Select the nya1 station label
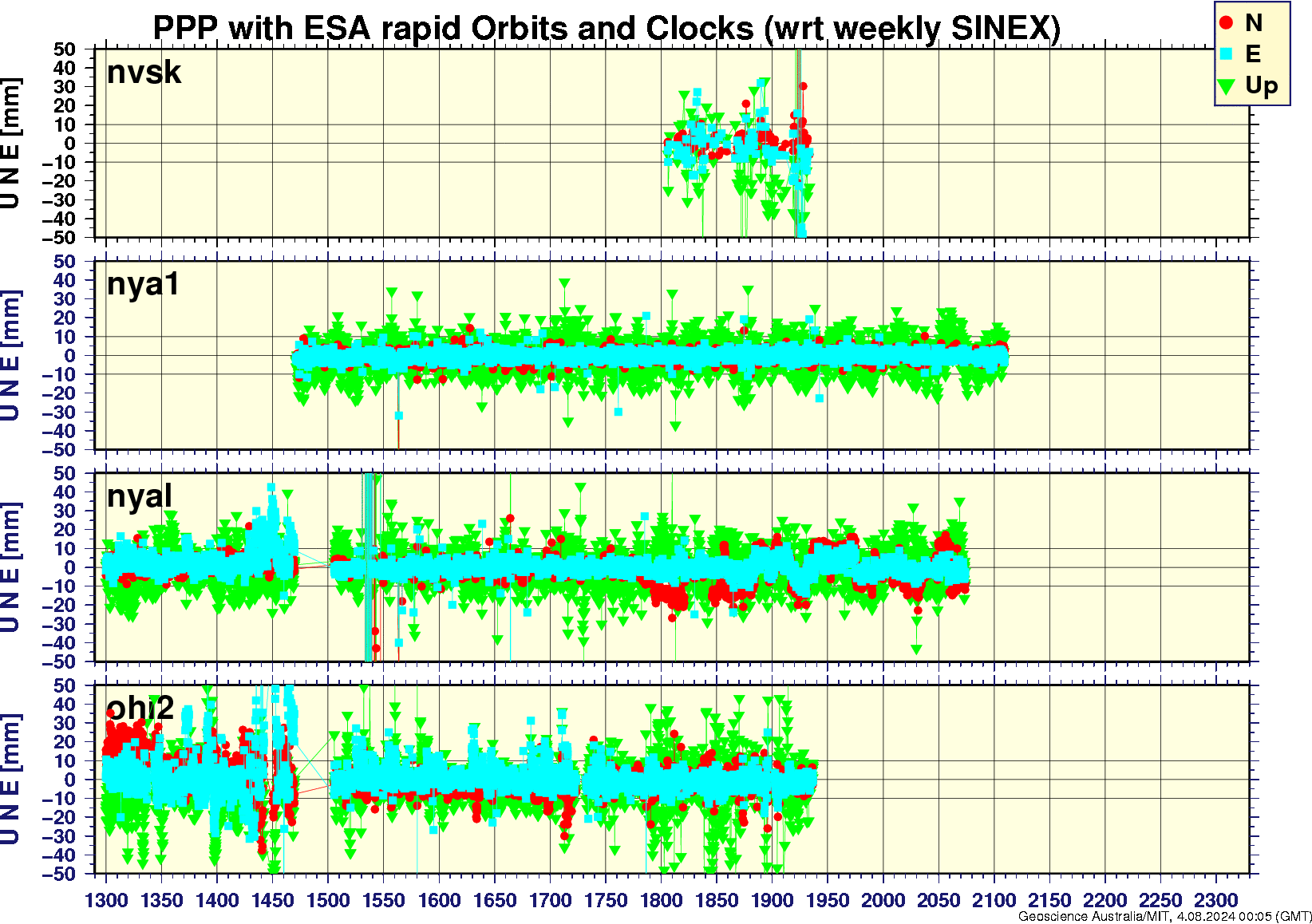The image size is (1312, 924). point(144,284)
